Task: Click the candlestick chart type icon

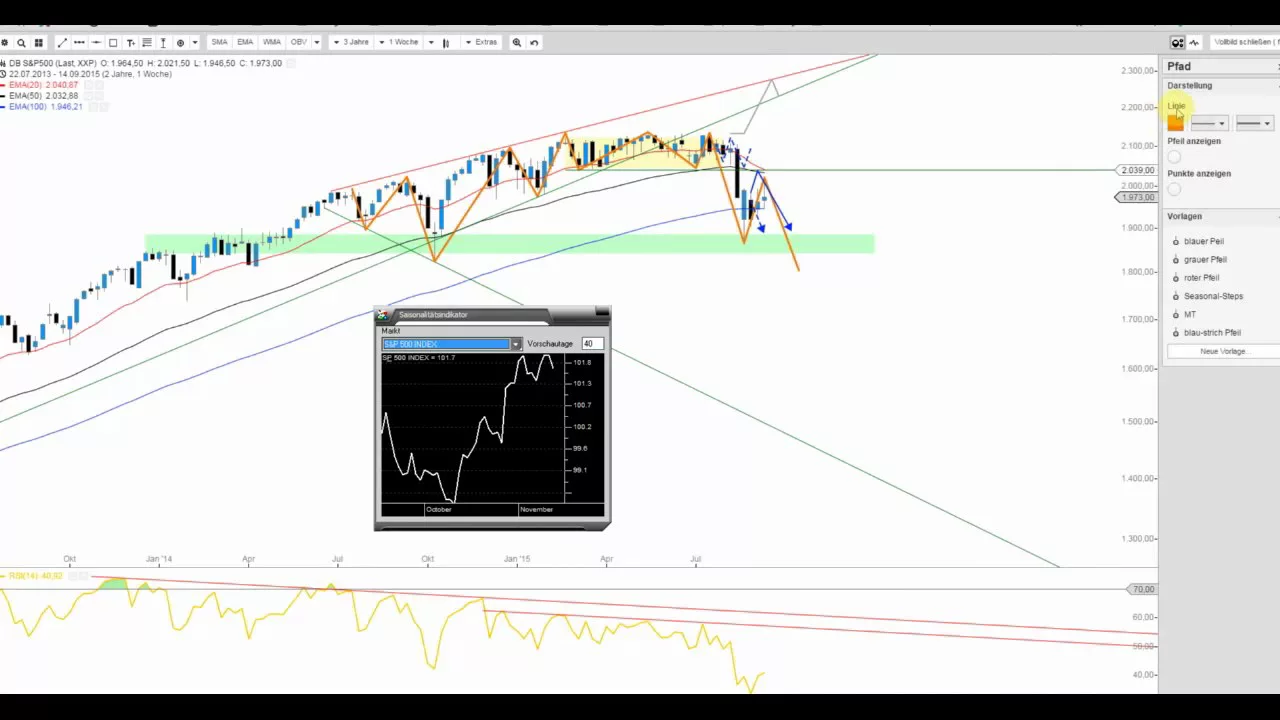Action: point(445,43)
